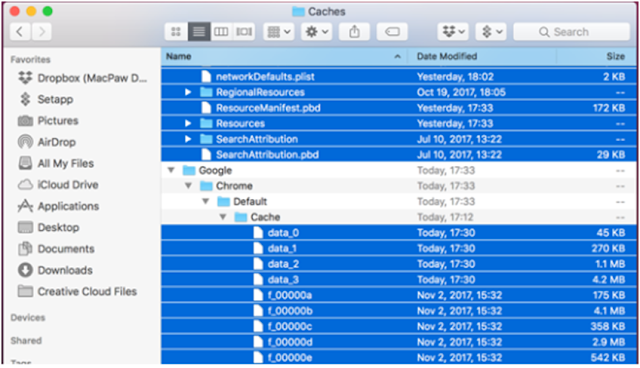Select the ResourceManifest.pbd file

[x=399, y=108]
